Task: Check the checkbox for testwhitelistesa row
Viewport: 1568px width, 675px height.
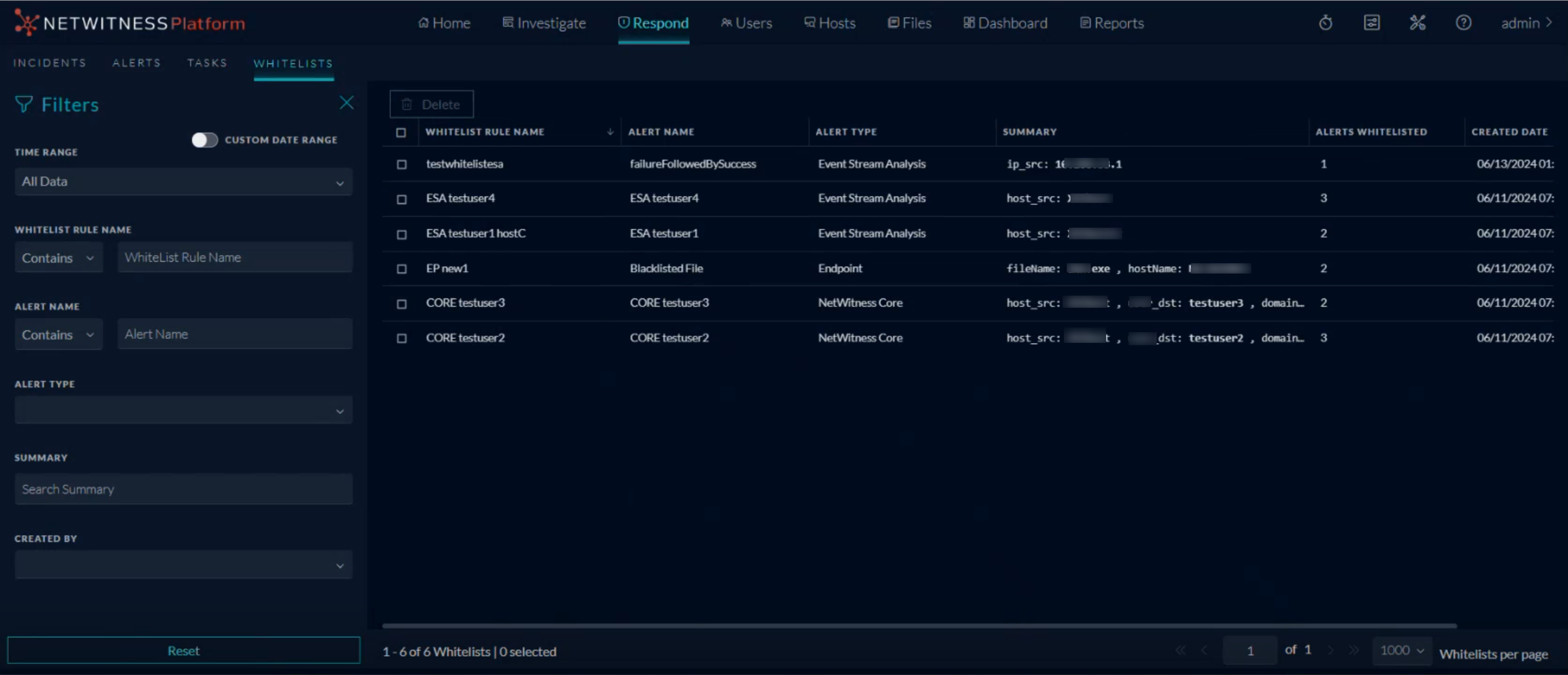Action: [x=402, y=164]
